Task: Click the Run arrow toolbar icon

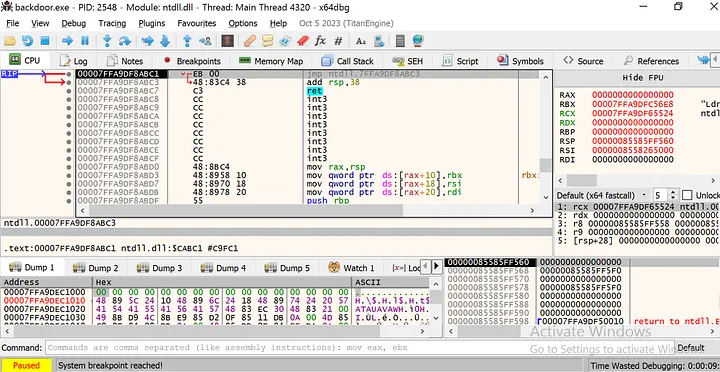Action: coord(68,41)
